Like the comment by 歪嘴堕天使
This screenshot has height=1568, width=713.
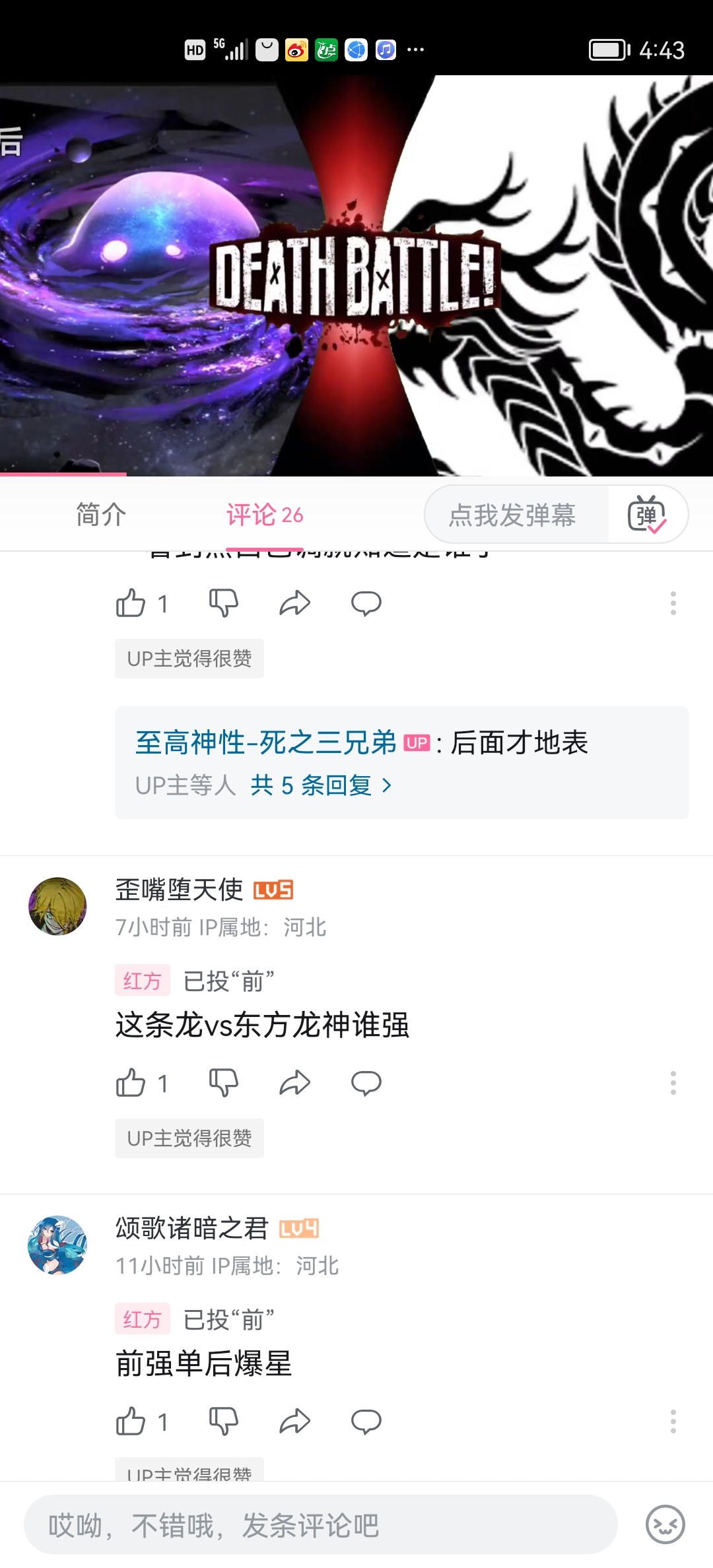click(131, 1082)
